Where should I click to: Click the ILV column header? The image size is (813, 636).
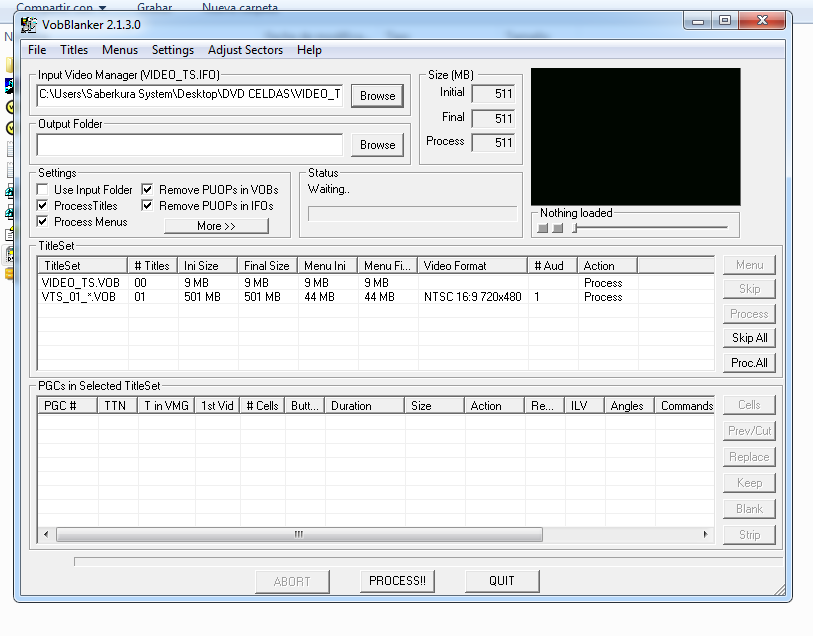pyautogui.click(x=584, y=406)
